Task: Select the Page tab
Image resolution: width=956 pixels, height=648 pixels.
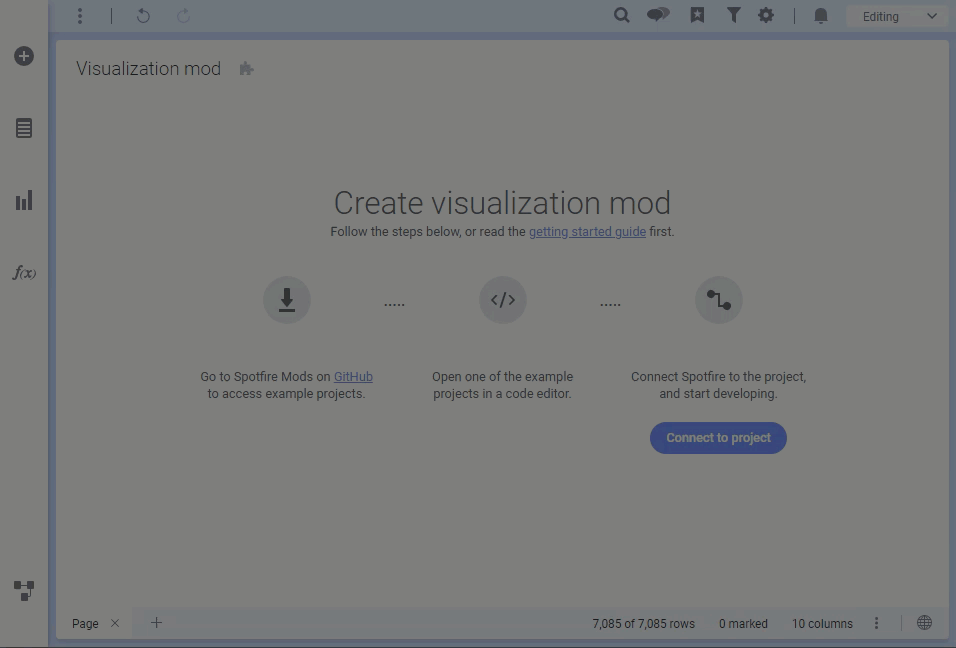Action: click(85, 624)
